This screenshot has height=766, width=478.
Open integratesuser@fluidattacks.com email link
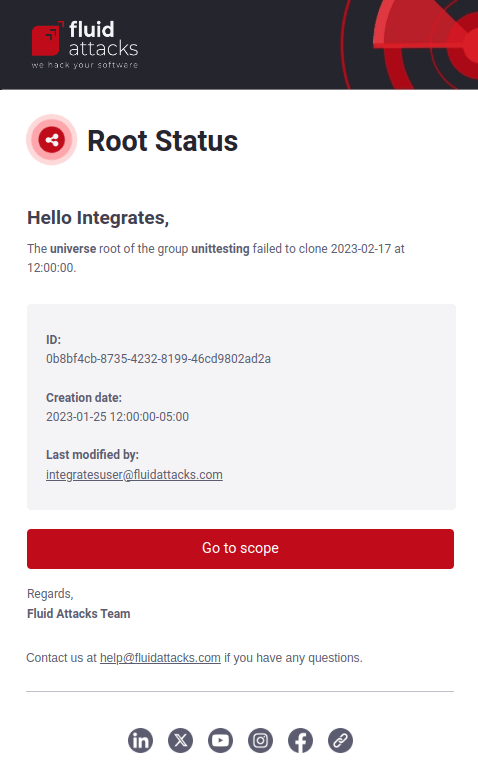[134, 475]
